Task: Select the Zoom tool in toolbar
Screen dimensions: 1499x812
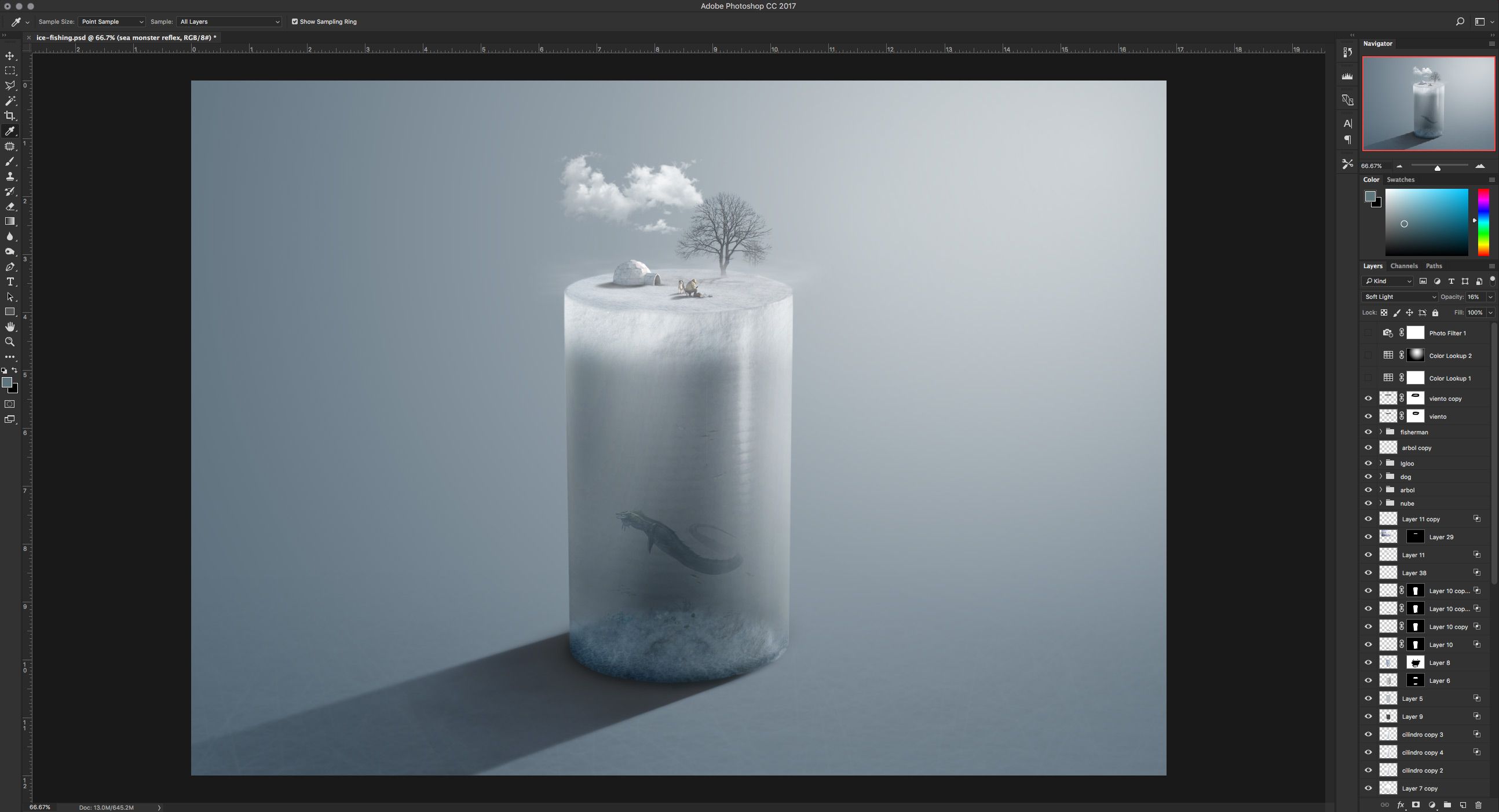Action: tap(10, 342)
